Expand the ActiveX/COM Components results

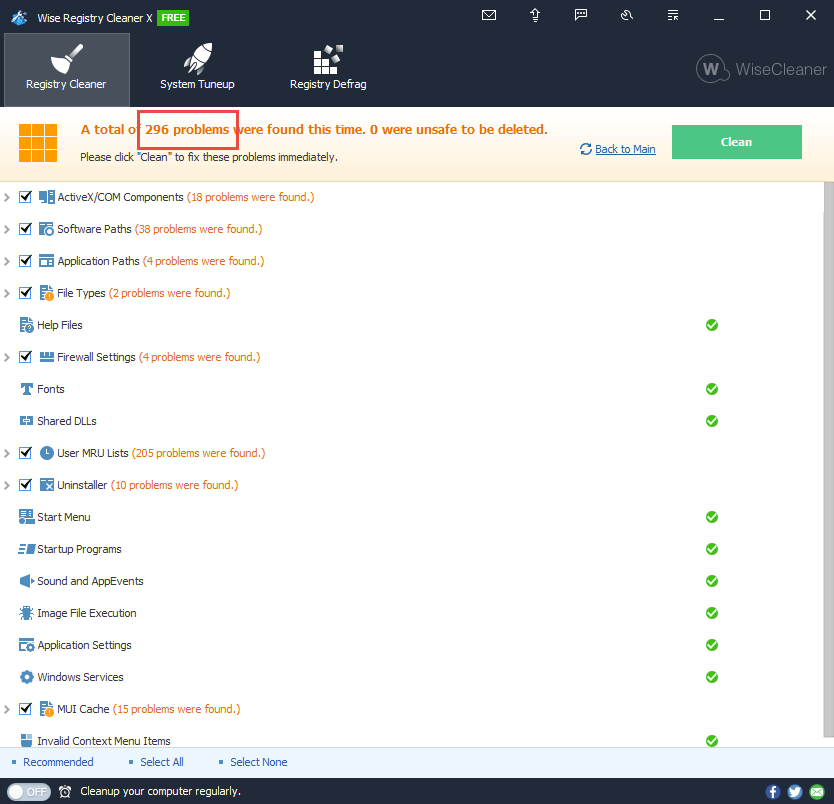pos(7,197)
